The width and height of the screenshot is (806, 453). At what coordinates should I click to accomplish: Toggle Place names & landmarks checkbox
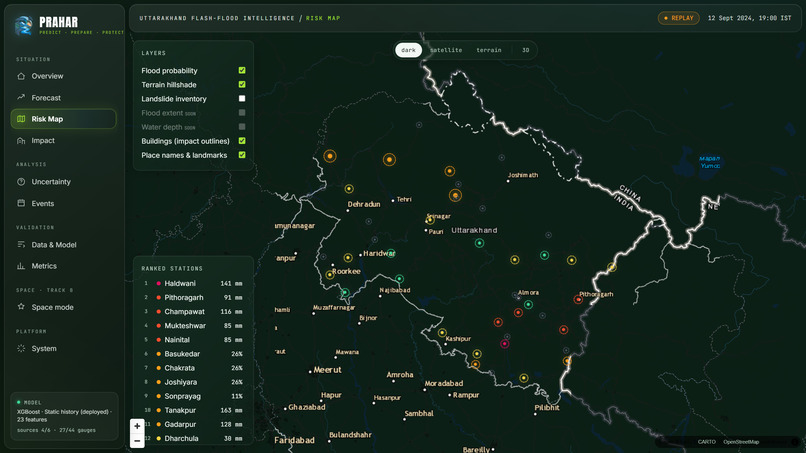tap(242, 155)
